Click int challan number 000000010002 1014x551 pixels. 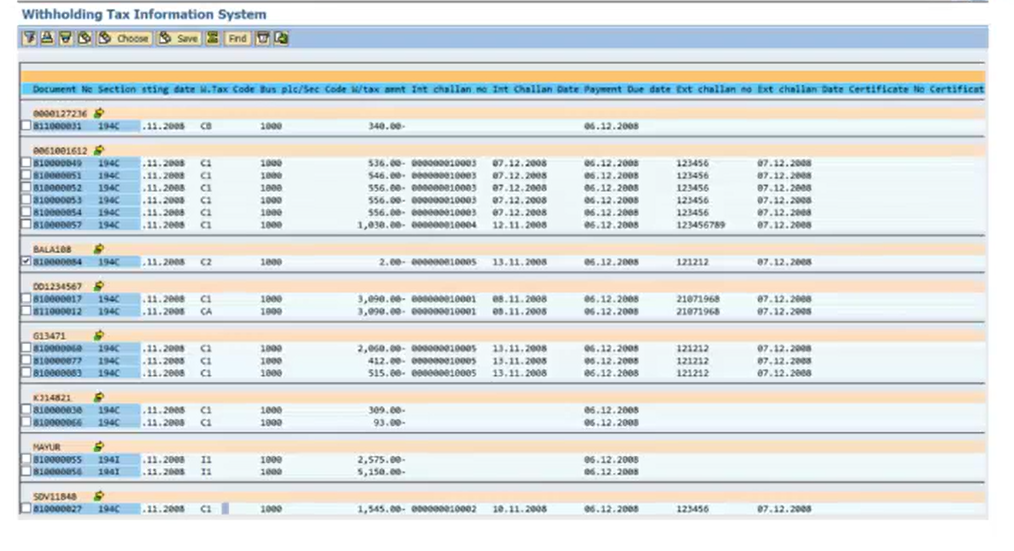click(x=444, y=509)
